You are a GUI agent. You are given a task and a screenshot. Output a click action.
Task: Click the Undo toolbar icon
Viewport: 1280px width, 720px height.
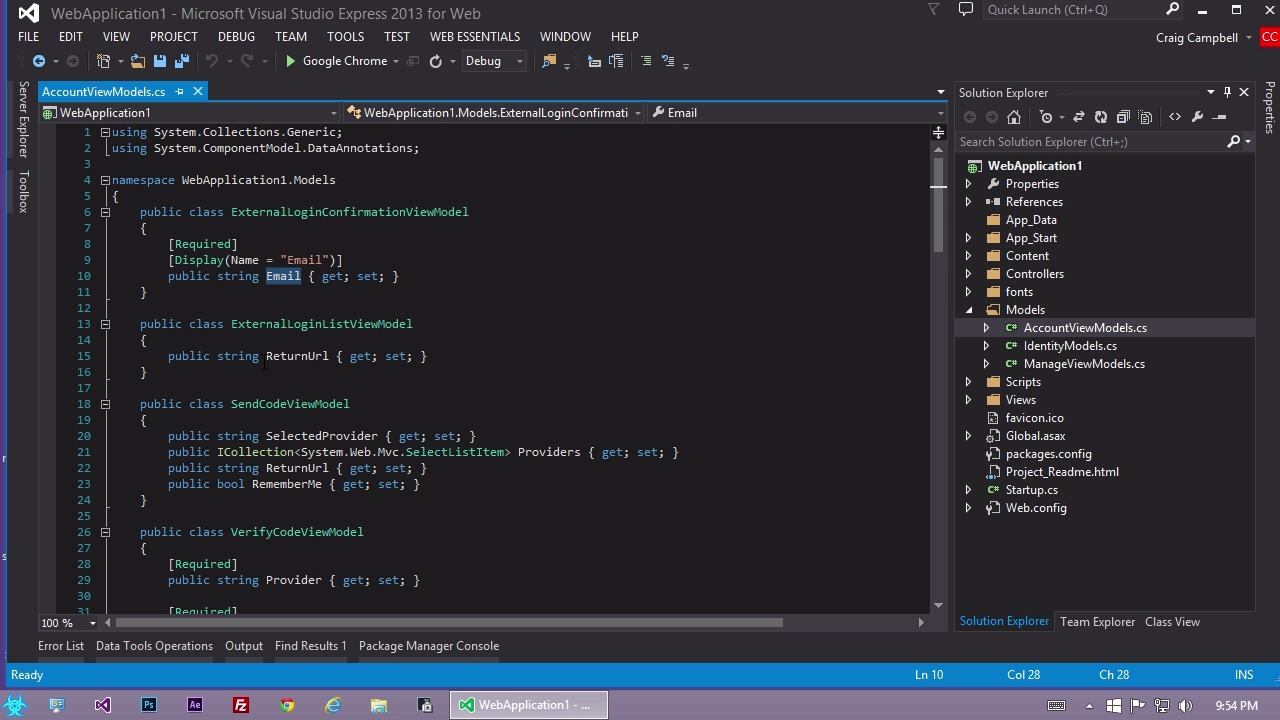pyautogui.click(x=212, y=61)
